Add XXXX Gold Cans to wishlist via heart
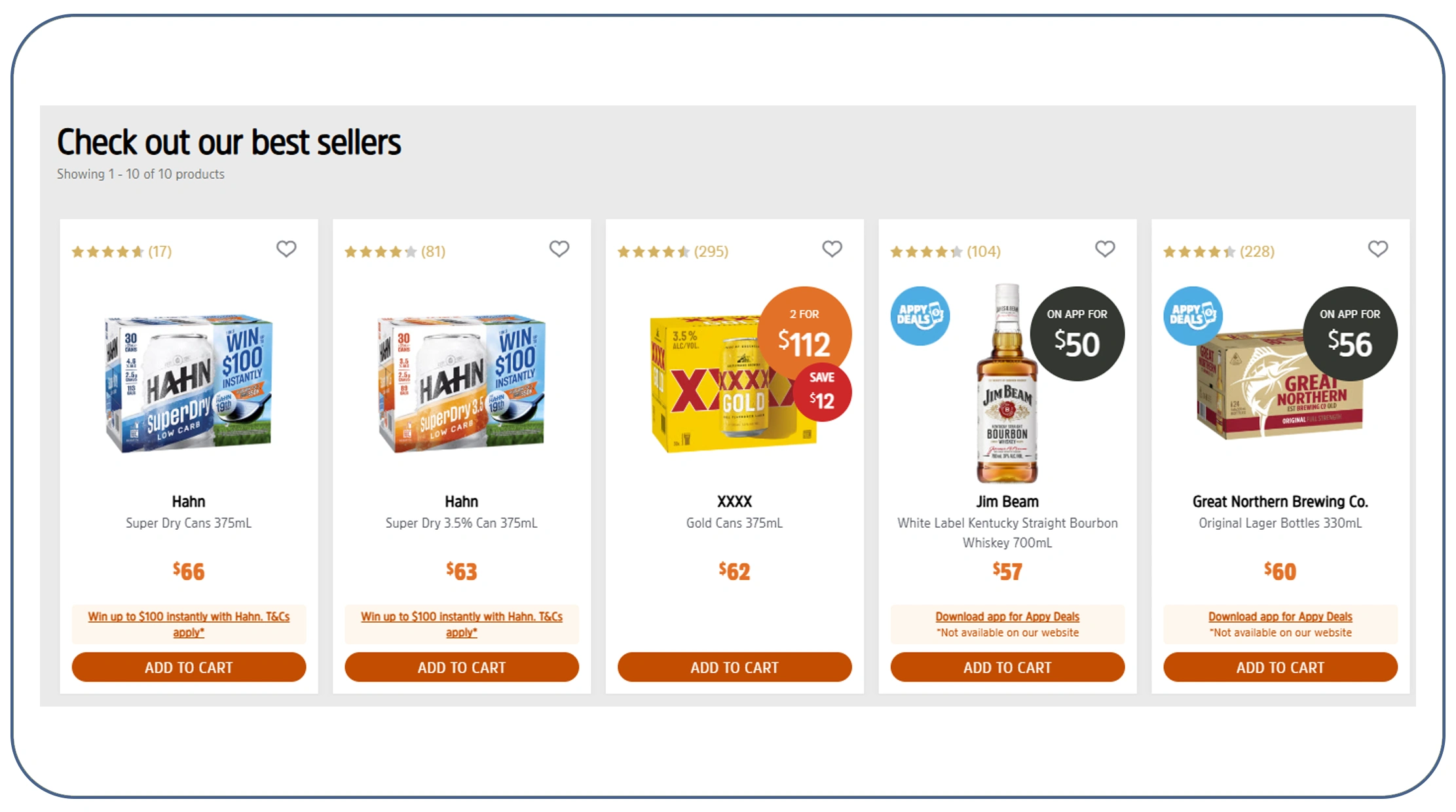The width and height of the screenshot is (1456, 812). pos(832,249)
